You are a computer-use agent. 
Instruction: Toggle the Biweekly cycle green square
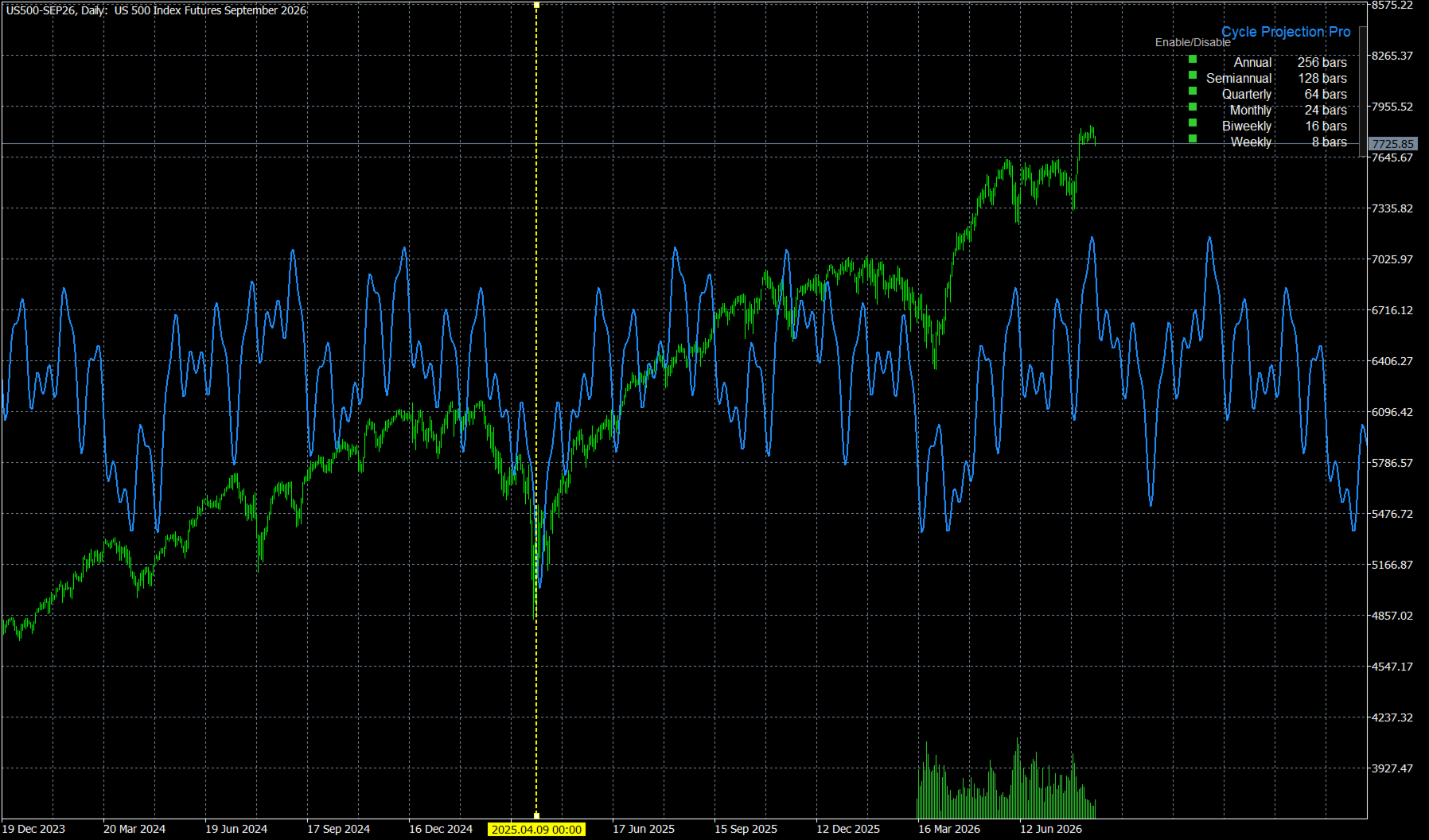point(1193,122)
